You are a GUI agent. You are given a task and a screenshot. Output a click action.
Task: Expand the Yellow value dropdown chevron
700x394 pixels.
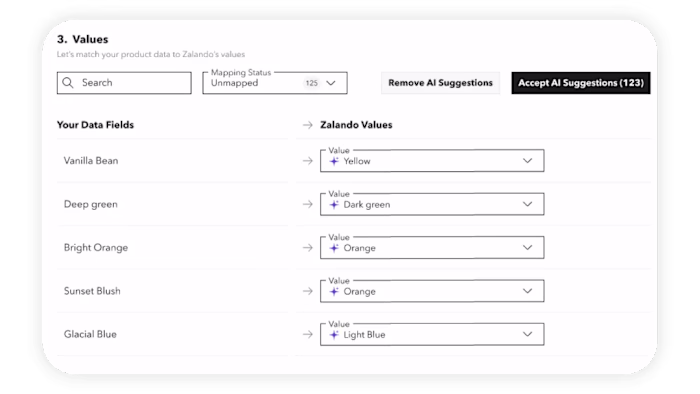point(527,161)
